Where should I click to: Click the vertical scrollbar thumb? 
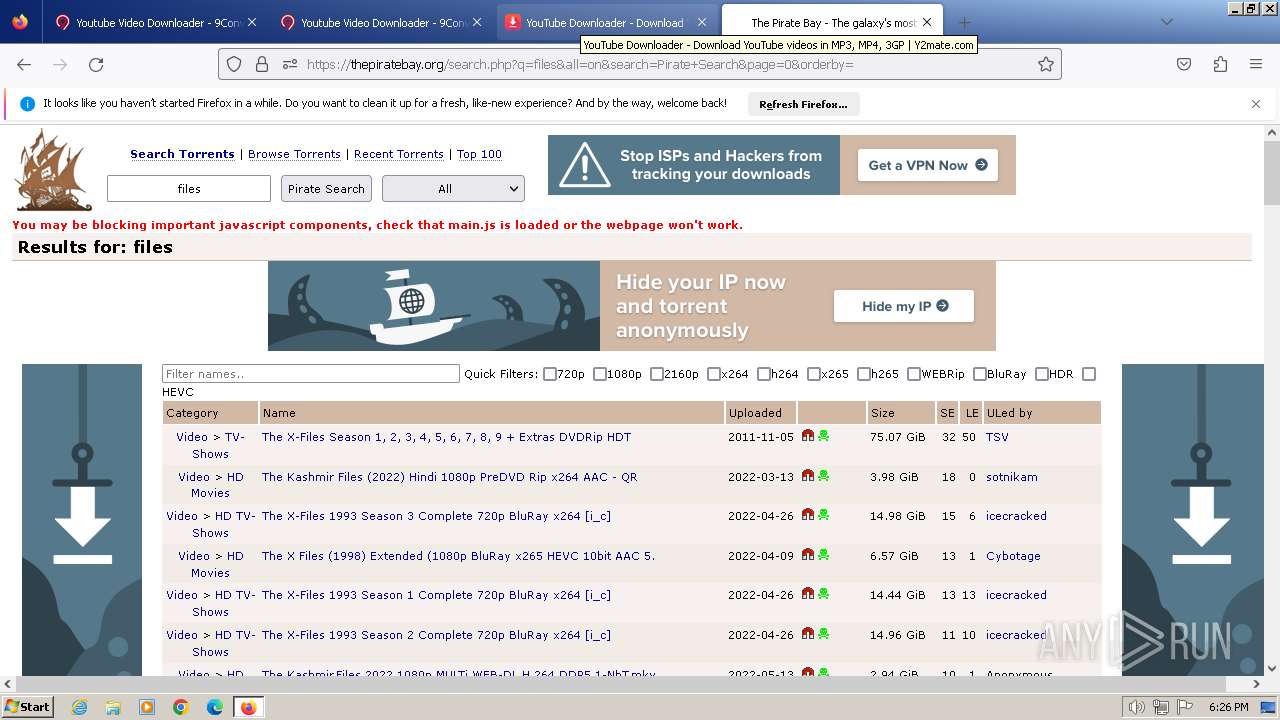point(1272,175)
